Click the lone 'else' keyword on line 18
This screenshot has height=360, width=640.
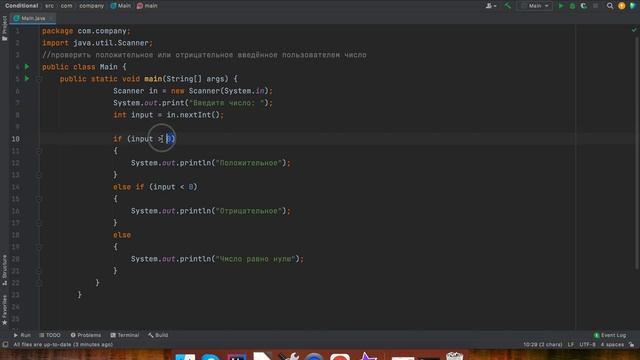point(122,235)
